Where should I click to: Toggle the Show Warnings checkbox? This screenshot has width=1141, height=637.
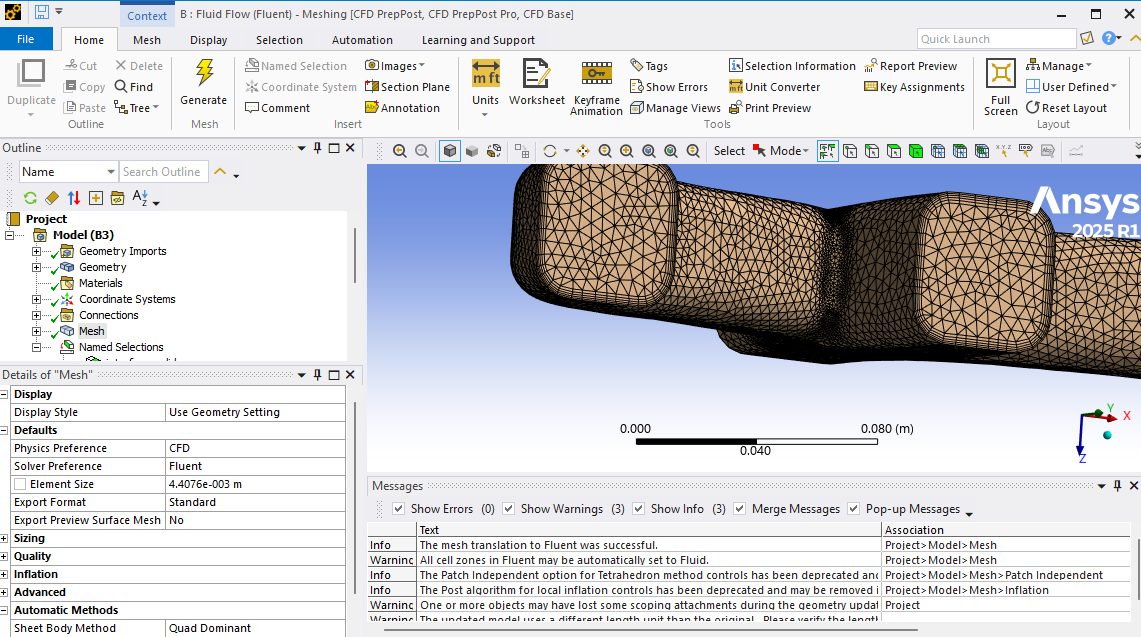tap(509, 509)
